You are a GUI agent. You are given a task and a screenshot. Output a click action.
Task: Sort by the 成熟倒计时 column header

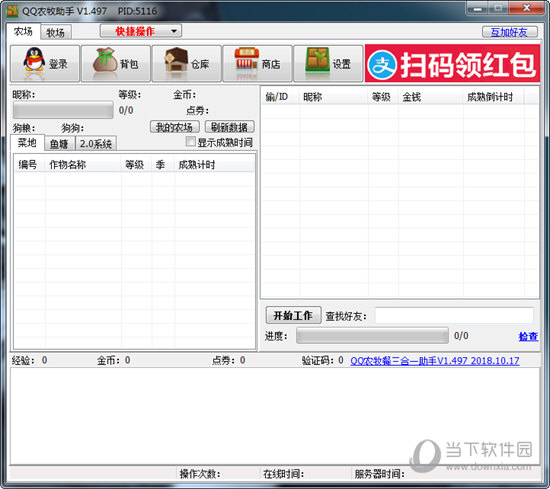tap(494, 97)
